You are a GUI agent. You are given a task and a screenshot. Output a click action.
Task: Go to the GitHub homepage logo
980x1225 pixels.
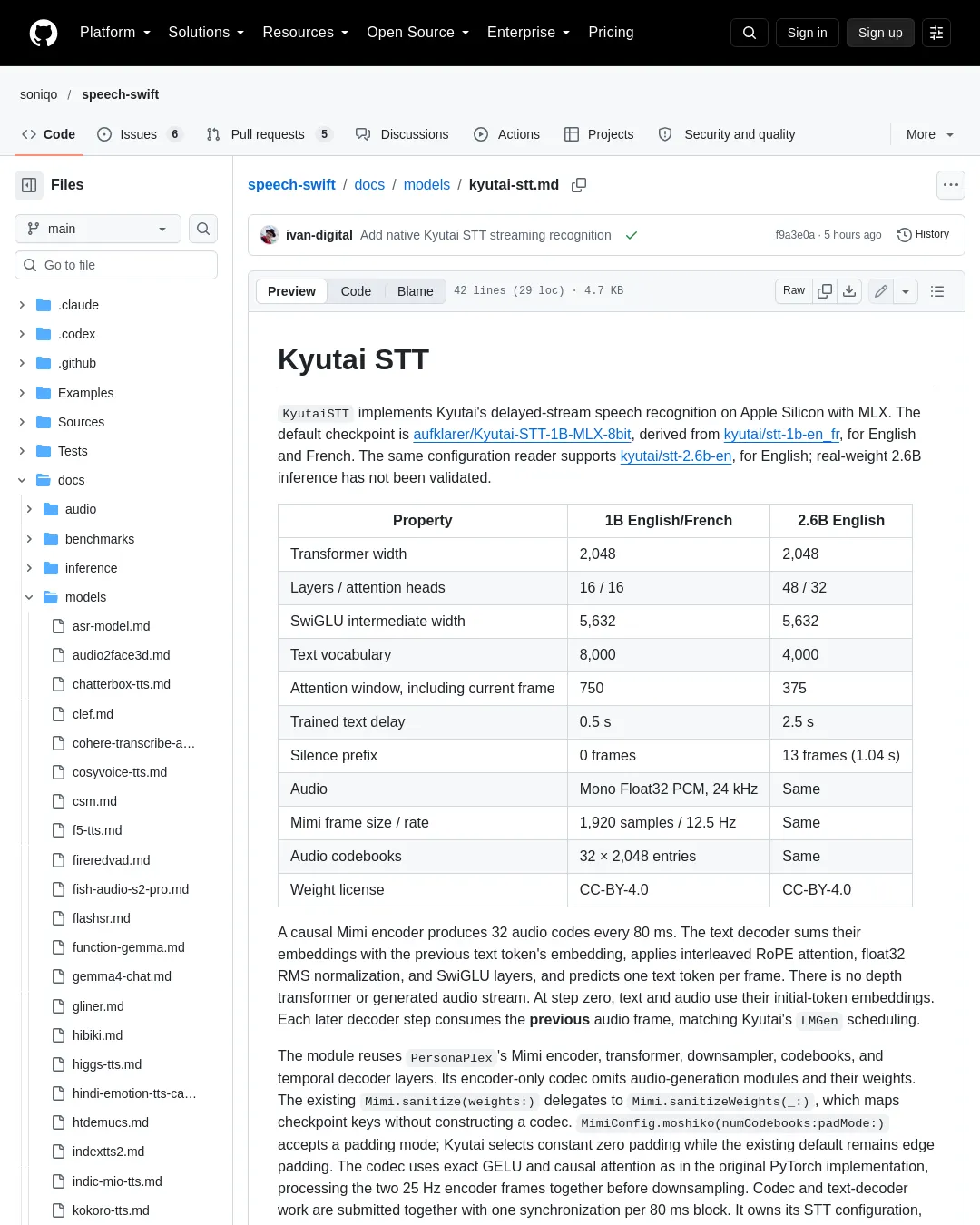[x=44, y=33]
